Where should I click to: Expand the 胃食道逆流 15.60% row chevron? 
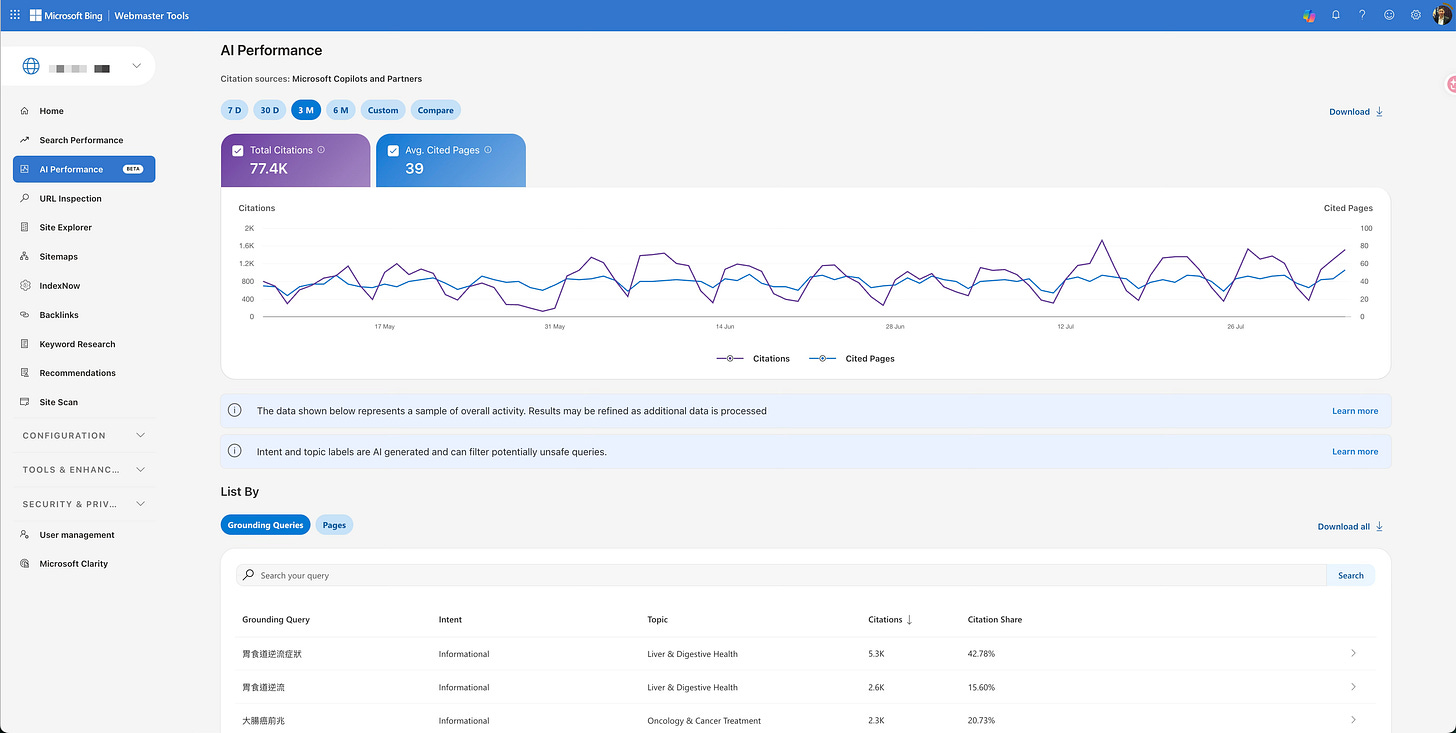point(1353,687)
